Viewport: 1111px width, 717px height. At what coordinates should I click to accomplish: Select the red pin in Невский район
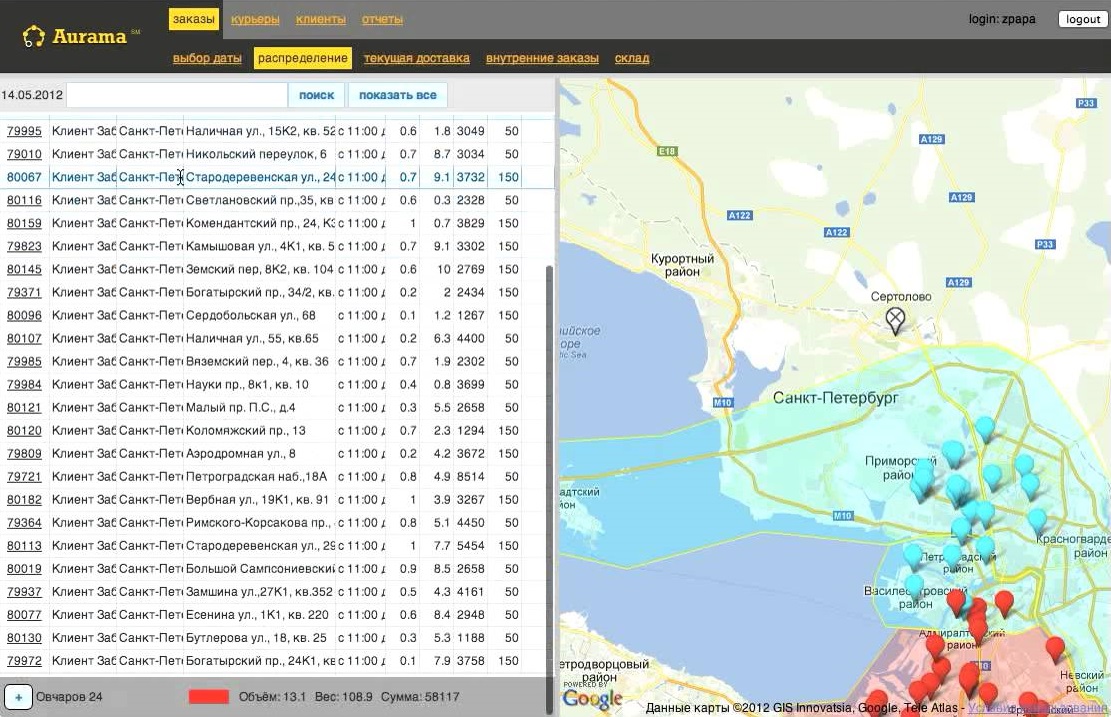[1055, 648]
